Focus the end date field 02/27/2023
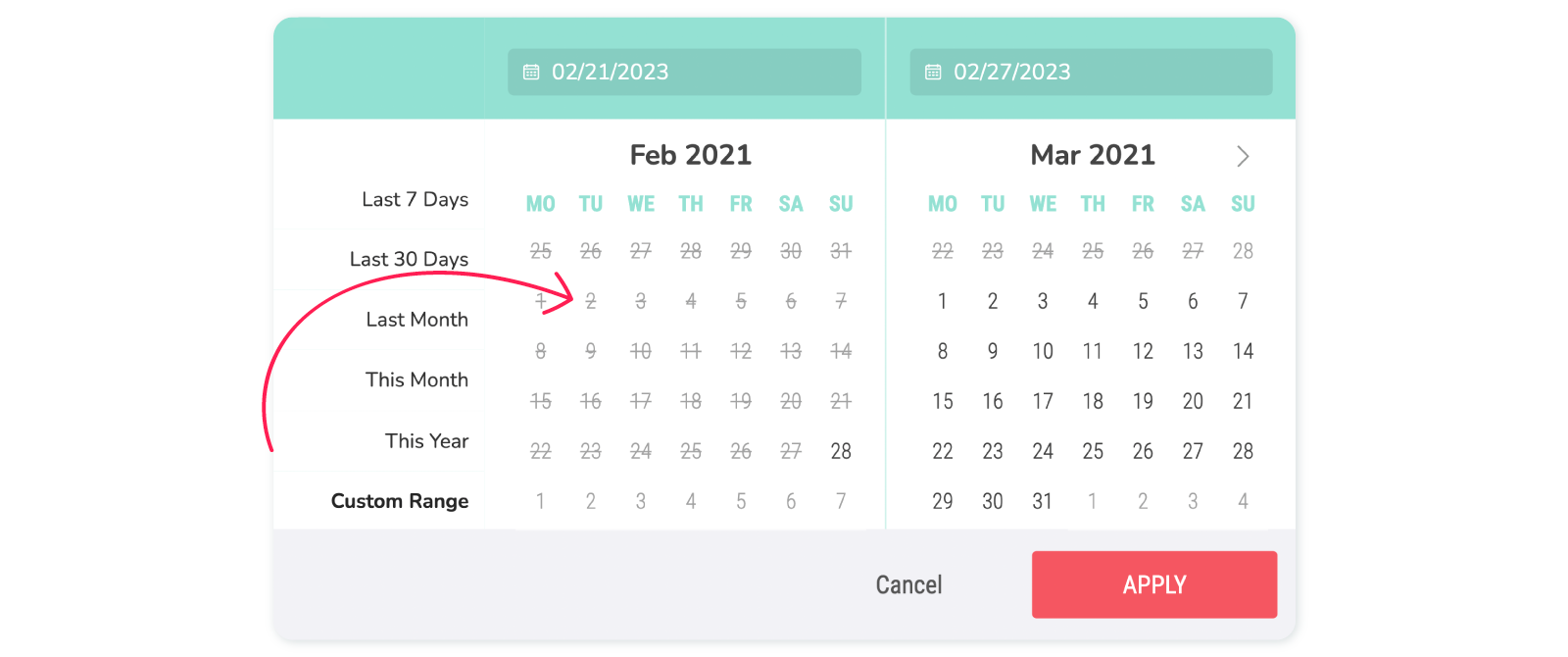The width and height of the screenshot is (1568, 657). click(1091, 73)
